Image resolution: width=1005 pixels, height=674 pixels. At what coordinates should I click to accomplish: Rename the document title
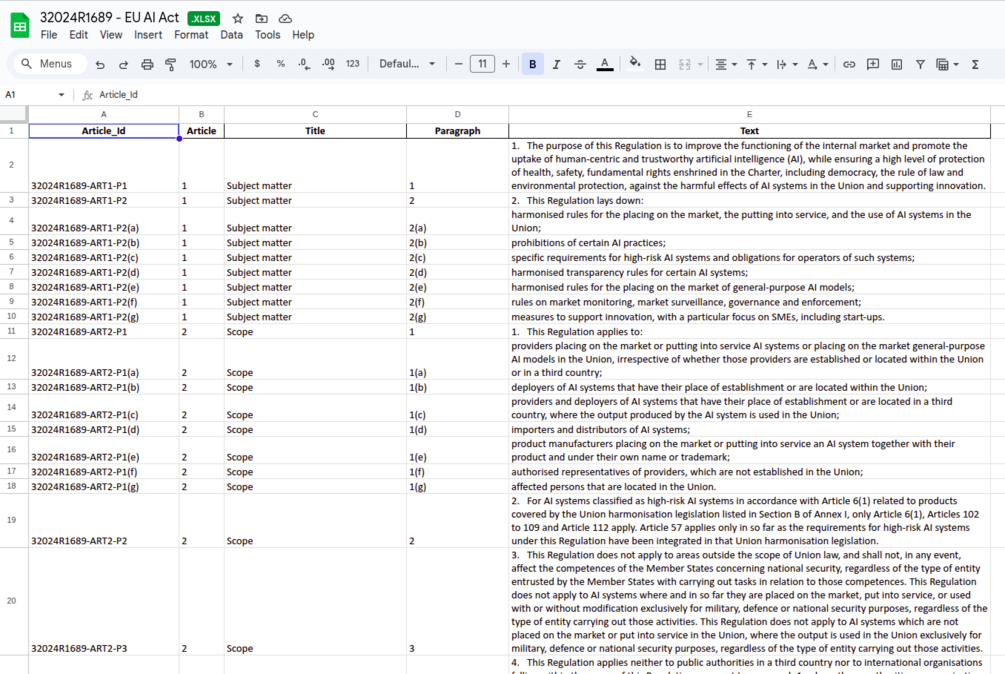110,18
